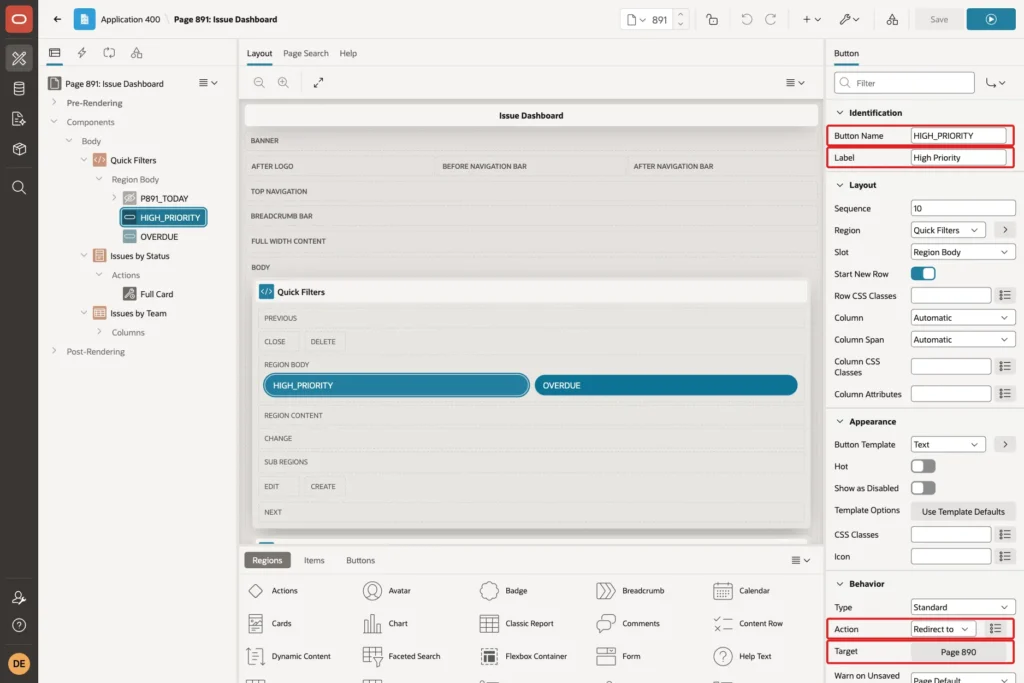The height and width of the screenshot is (683, 1024).
Task: Expand layout to full screen
Action: coord(318,82)
